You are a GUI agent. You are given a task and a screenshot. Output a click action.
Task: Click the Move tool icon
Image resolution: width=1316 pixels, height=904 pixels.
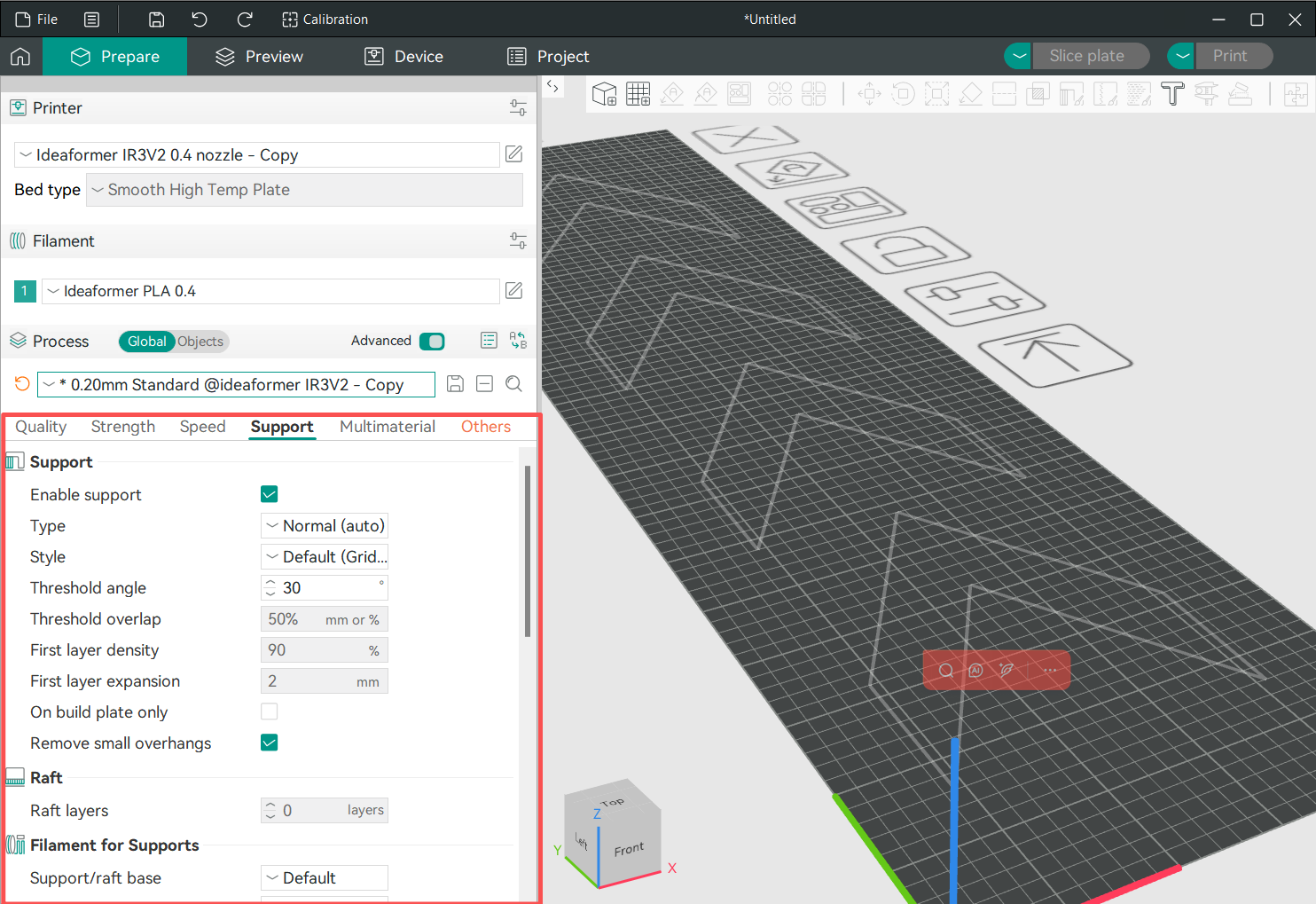coord(870,94)
